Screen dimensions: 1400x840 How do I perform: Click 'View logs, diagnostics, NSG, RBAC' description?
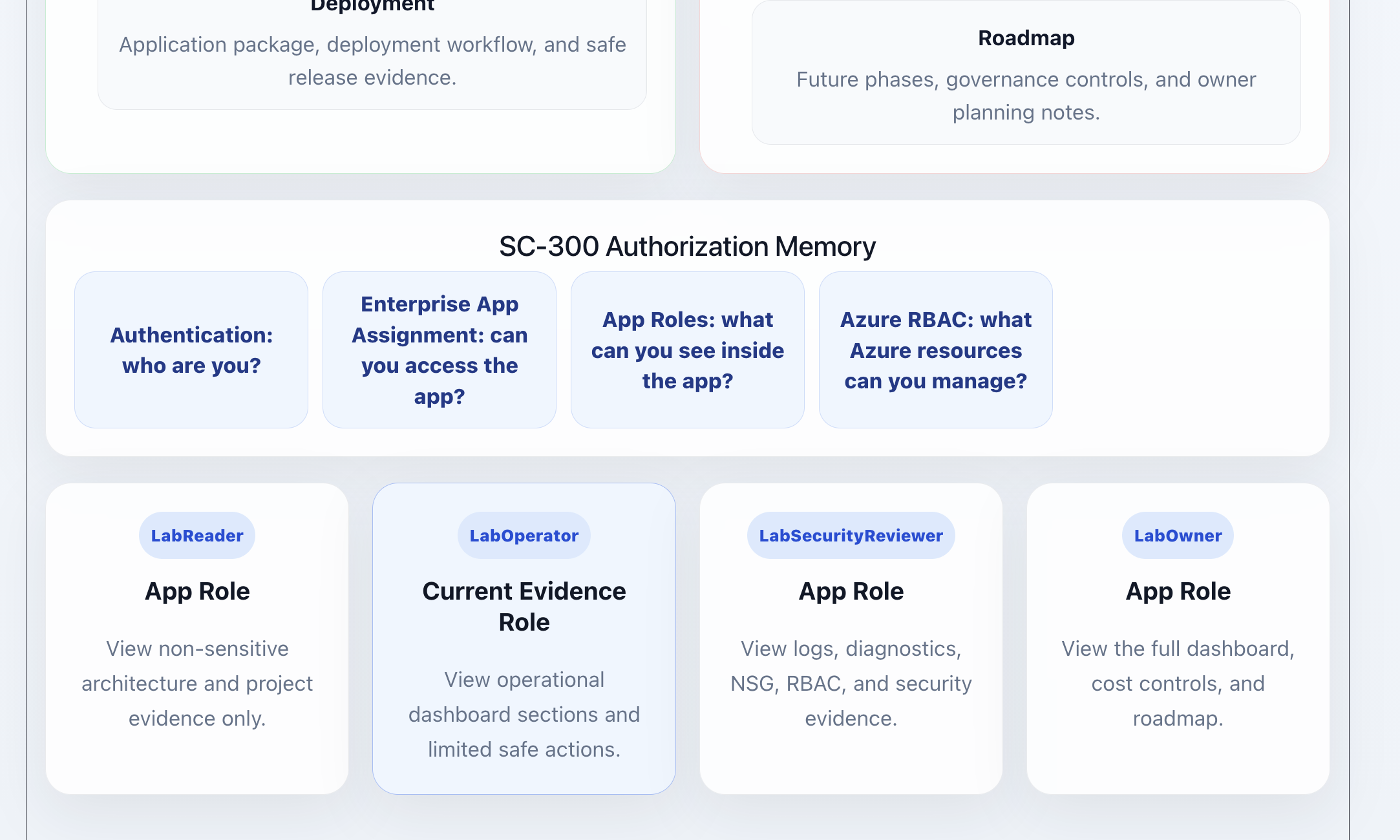click(851, 683)
